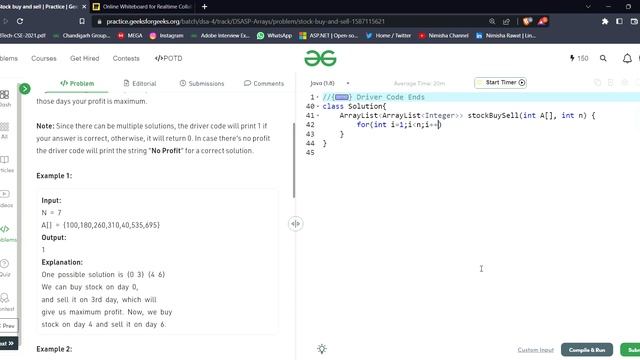Switch to the Comments tab
This screenshot has height=360, width=640.
(264, 83)
